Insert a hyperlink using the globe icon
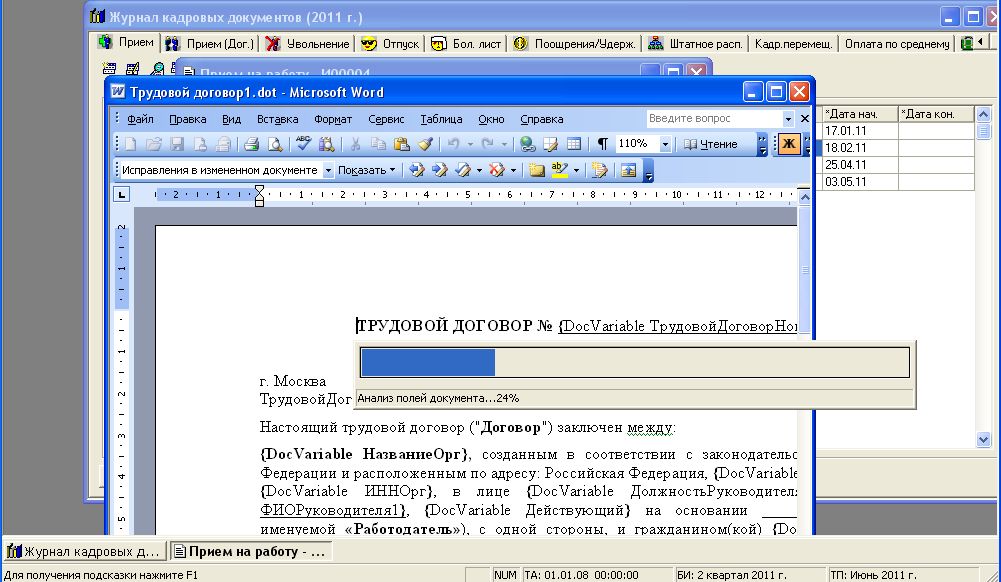The width and height of the screenshot is (1001, 582). coord(528,144)
